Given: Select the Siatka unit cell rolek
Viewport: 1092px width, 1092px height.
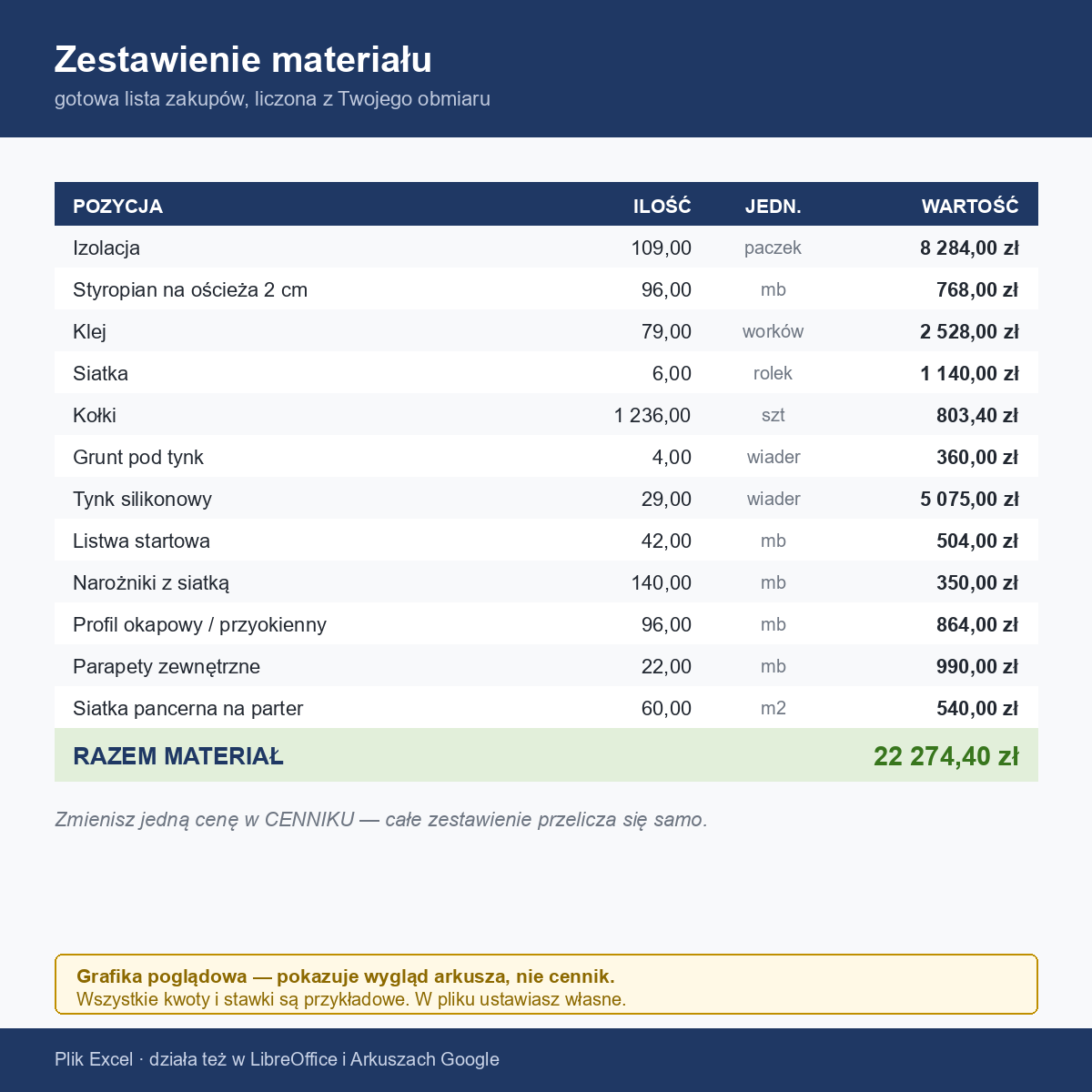Looking at the screenshot, I should pos(773,373).
